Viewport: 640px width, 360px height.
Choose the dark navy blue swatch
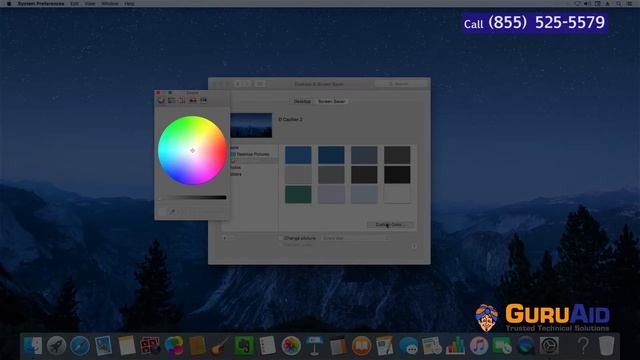point(331,155)
